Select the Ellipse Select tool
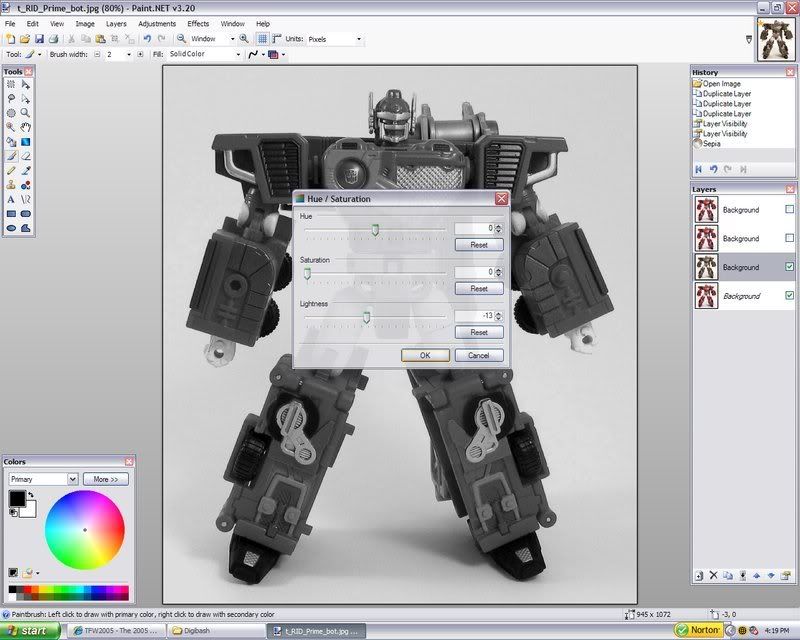Image resolution: width=800 pixels, height=640 pixels. pyautogui.click(x=11, y=113)
